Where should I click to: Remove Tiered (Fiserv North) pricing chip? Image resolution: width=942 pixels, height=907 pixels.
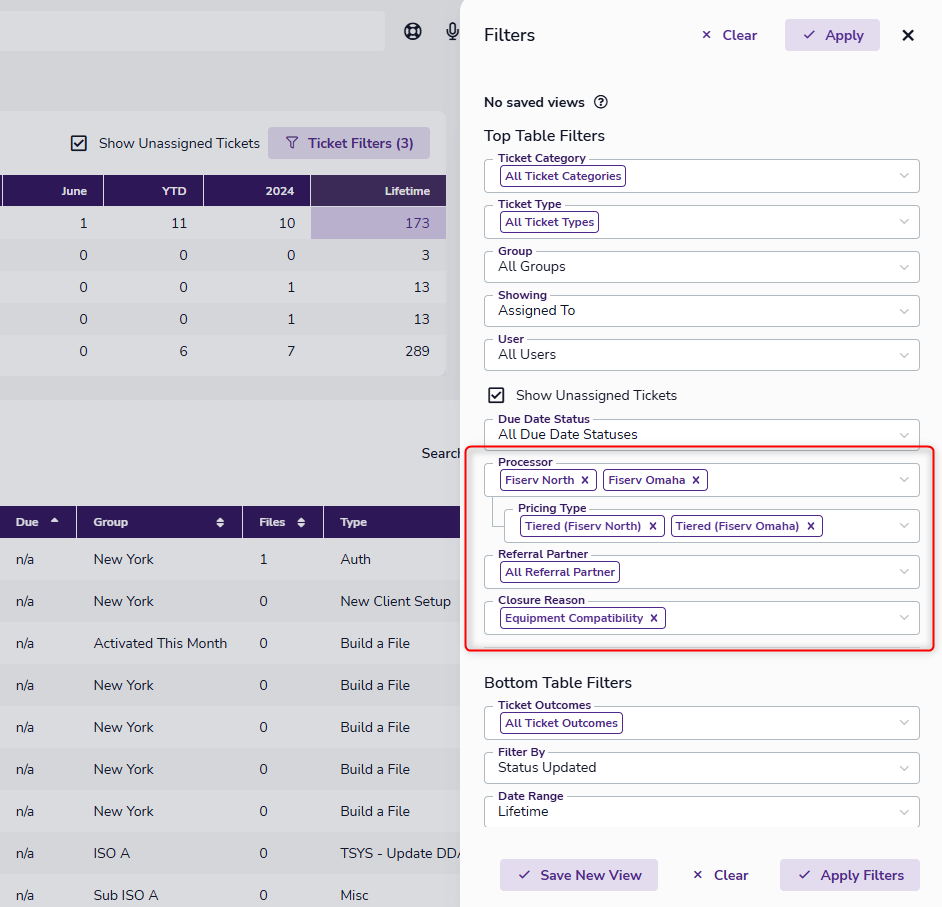(653, 526)
